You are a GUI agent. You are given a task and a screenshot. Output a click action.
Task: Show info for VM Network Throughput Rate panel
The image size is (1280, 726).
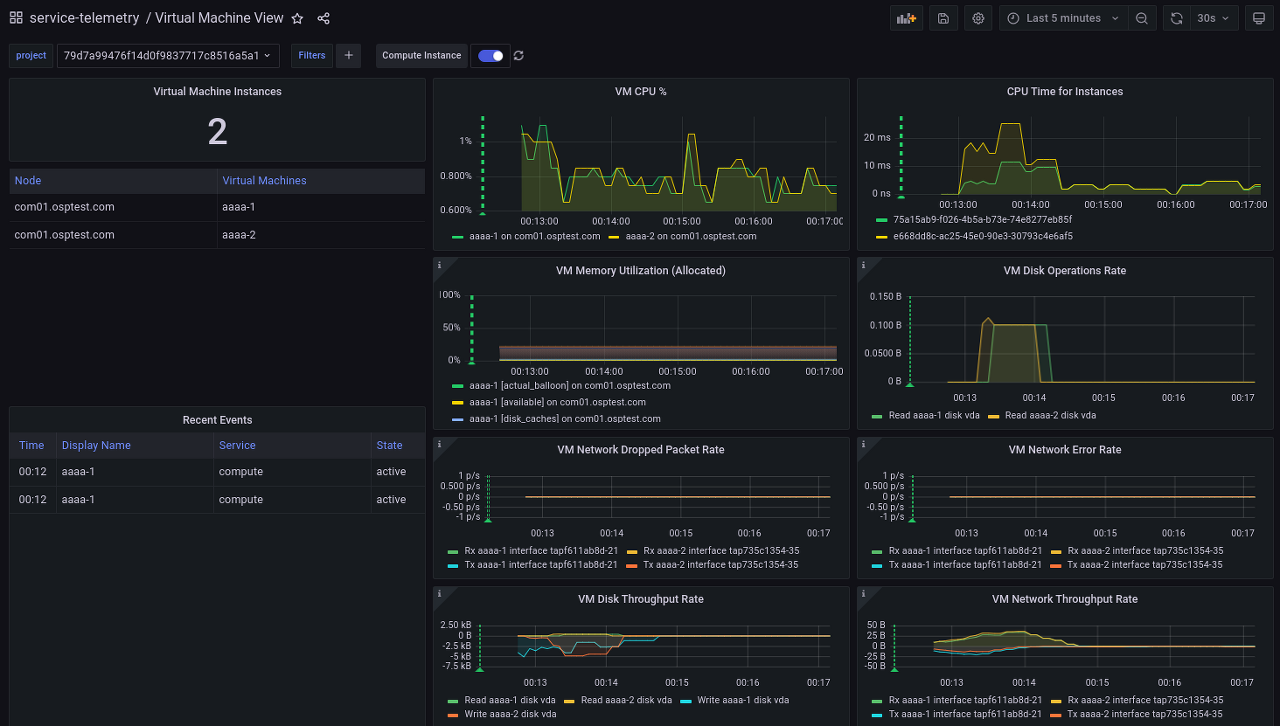point(864,594)
